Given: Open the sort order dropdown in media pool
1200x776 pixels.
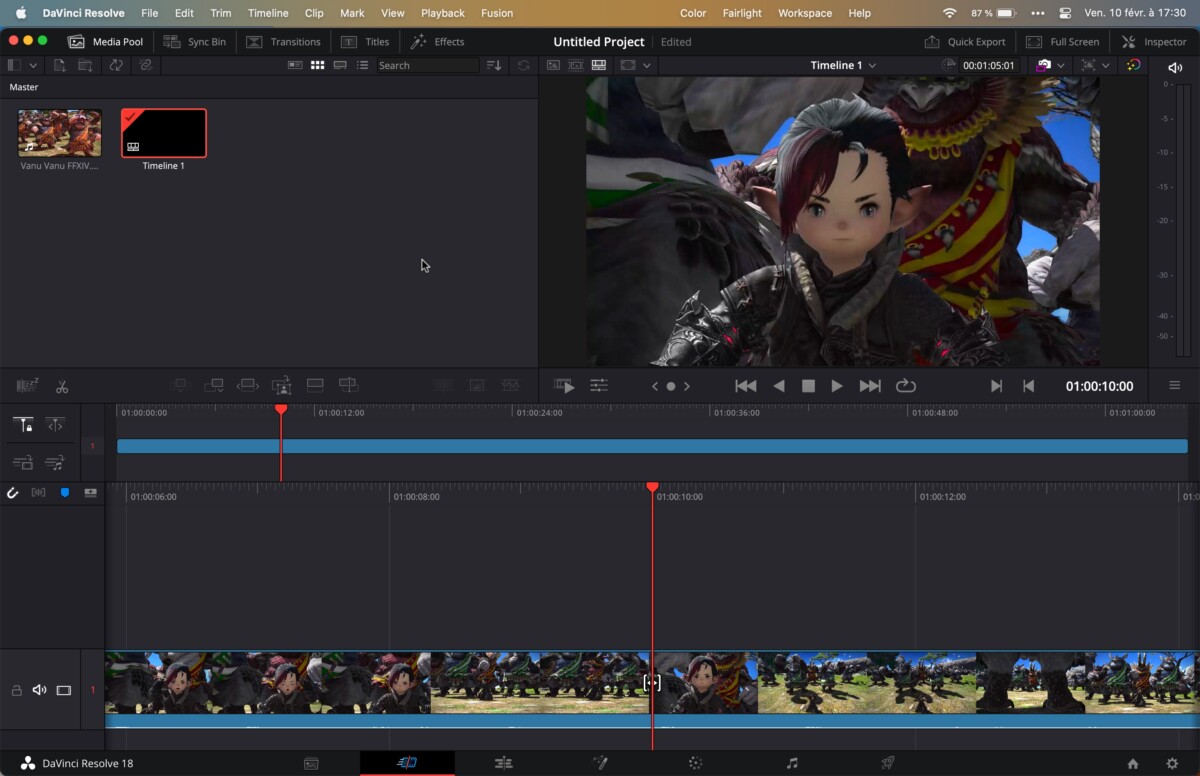Looking at the screenshot, I should [494, 65].
